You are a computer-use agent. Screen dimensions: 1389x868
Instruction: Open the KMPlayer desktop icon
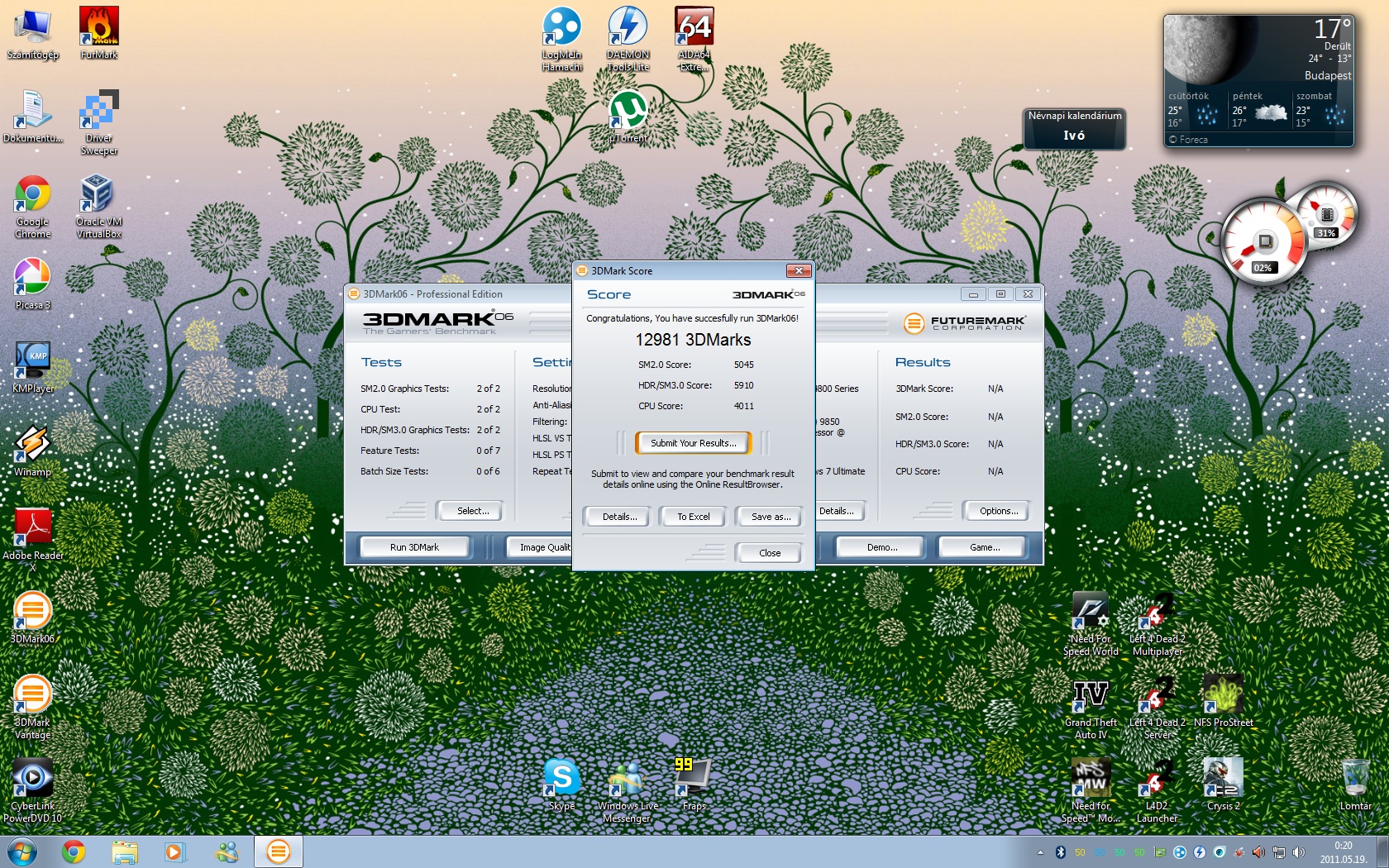32,367
